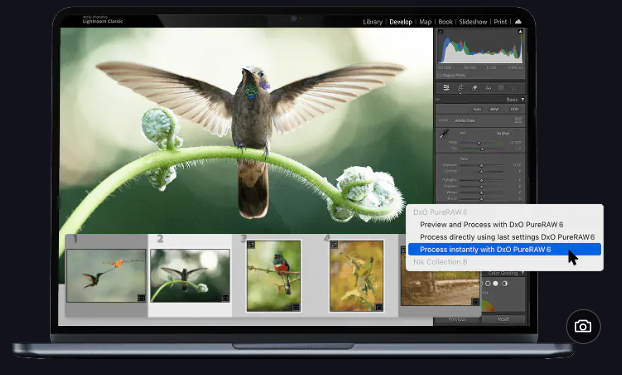Open the Slideshow module
Screen dimensions: 622x375
tap(473, 22)
